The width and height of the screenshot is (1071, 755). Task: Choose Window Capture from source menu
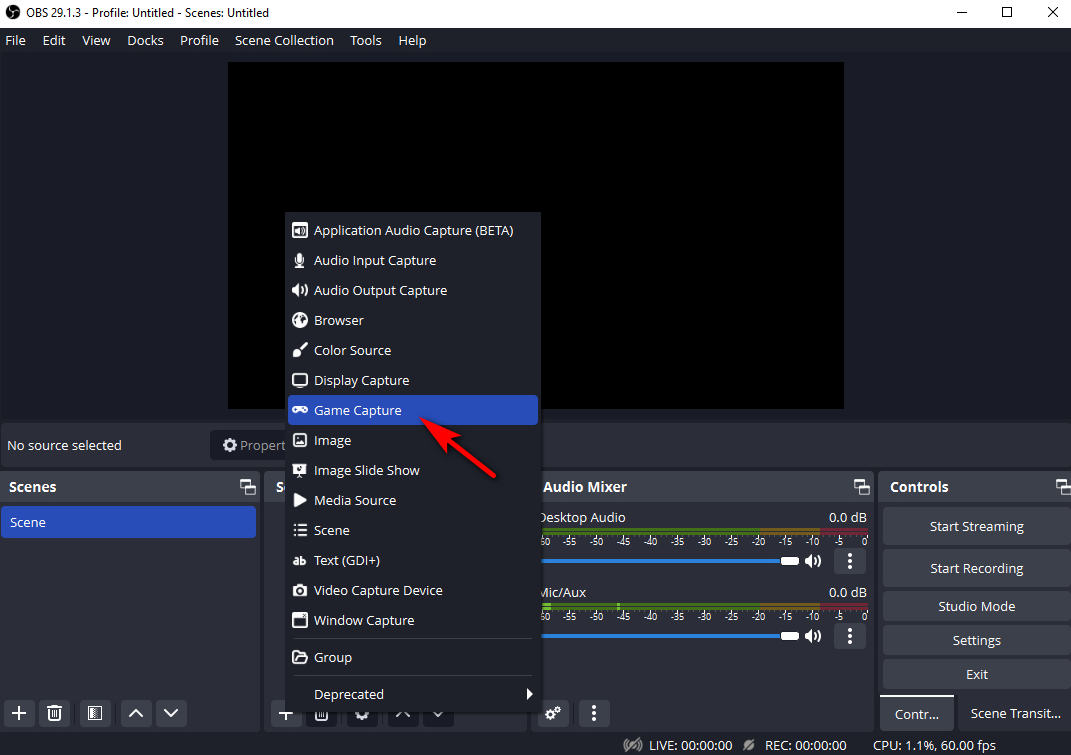[x=413, y=620]
